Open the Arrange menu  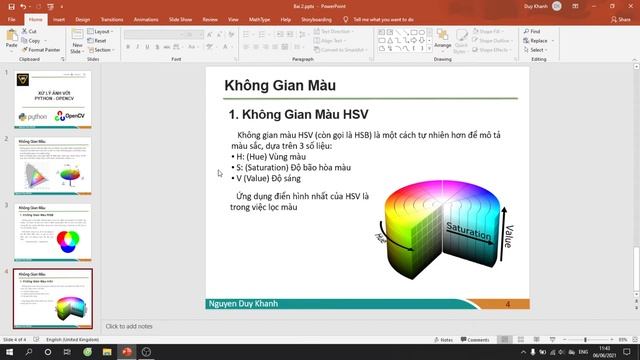click(x=442, y=40)
